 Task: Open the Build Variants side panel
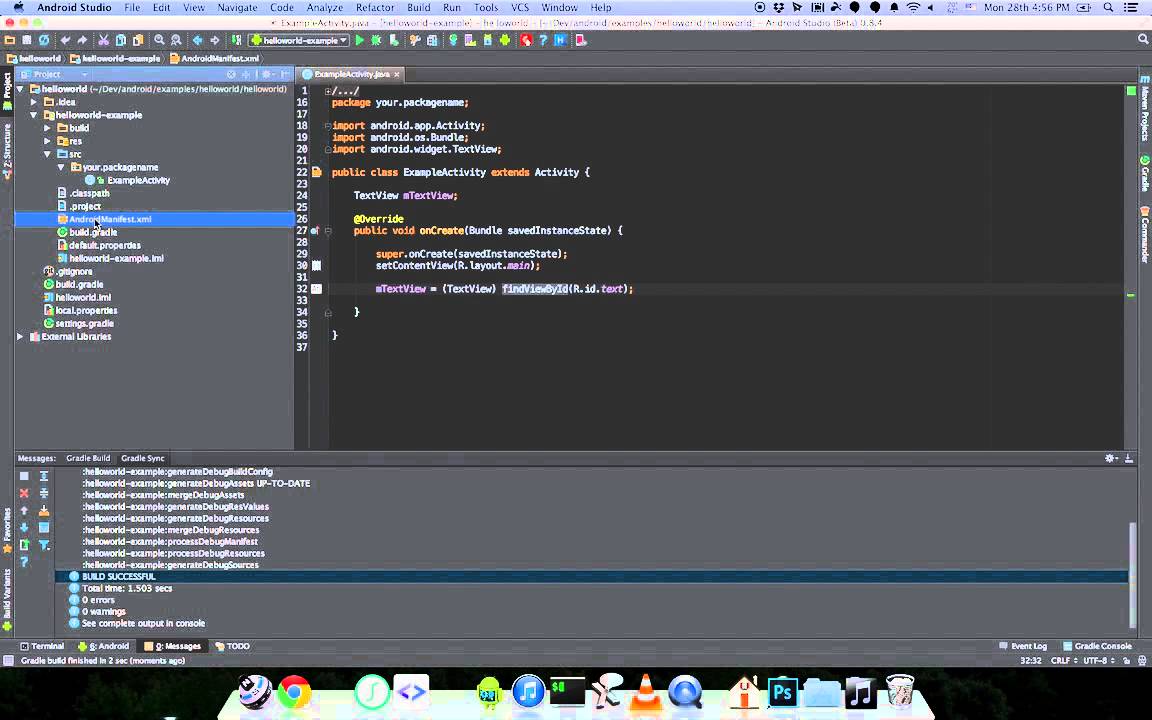[7, 599]
